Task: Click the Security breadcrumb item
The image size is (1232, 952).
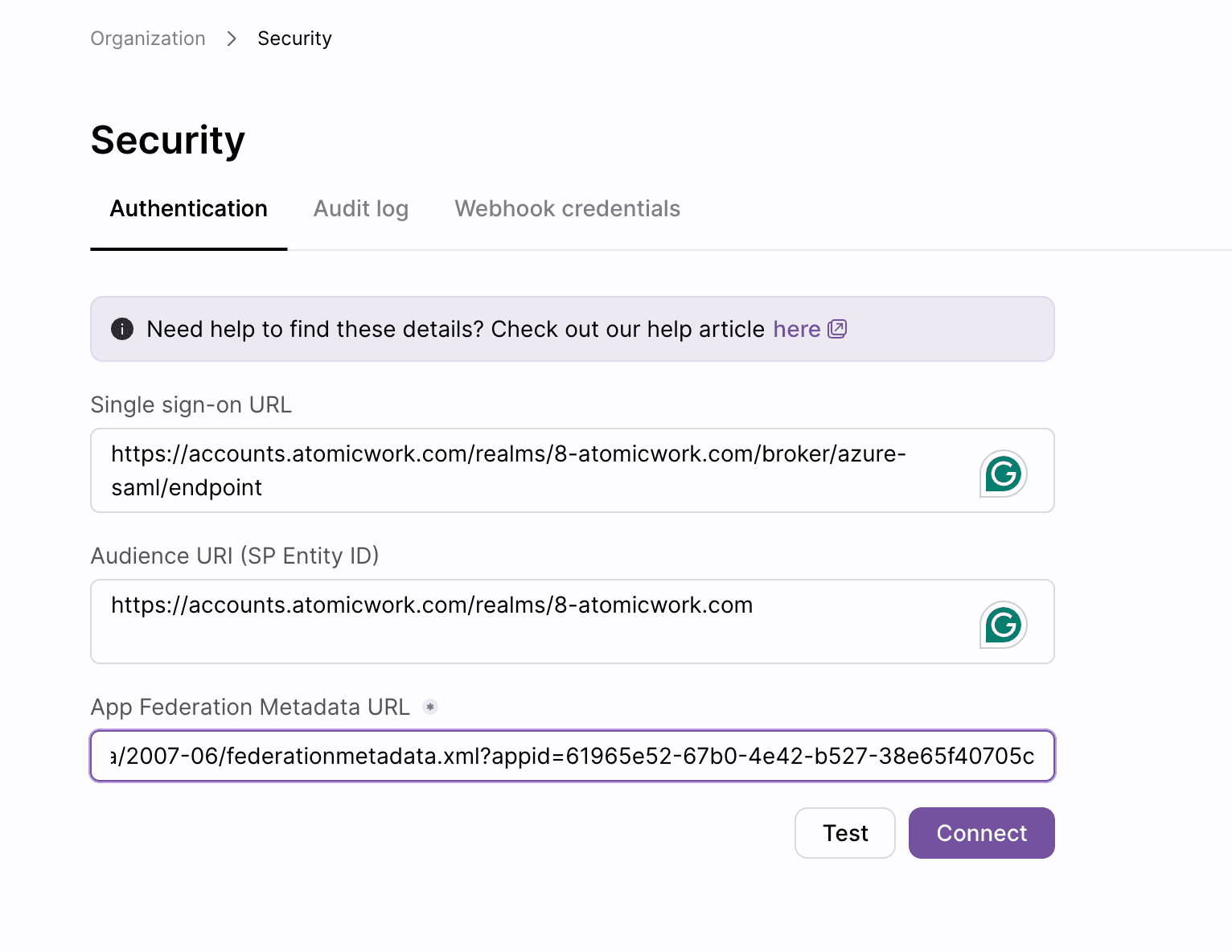Action: tap(294, 39)
